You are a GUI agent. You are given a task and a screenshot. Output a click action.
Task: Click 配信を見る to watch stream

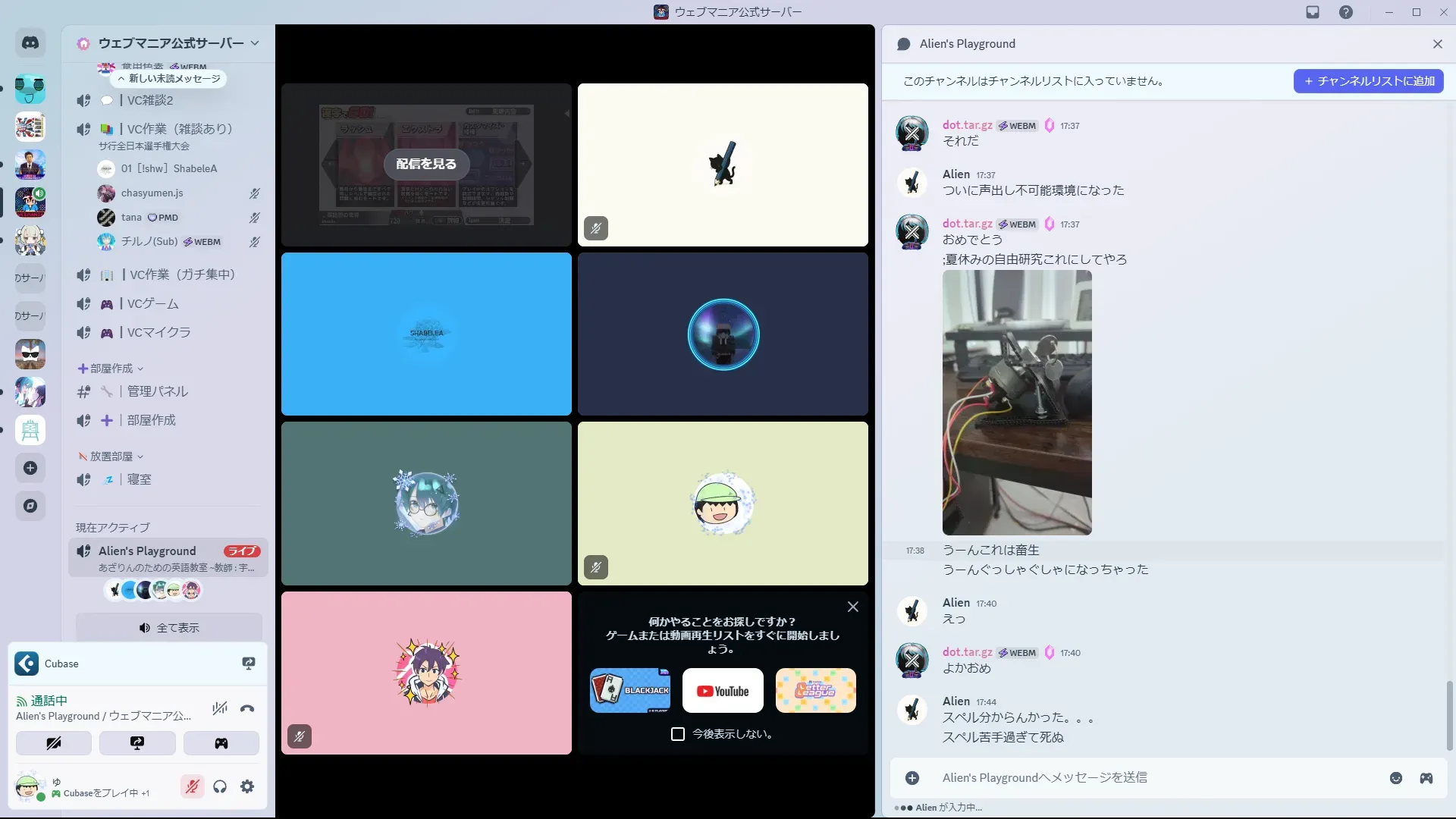pyautogui.click(x=426, y=164)
